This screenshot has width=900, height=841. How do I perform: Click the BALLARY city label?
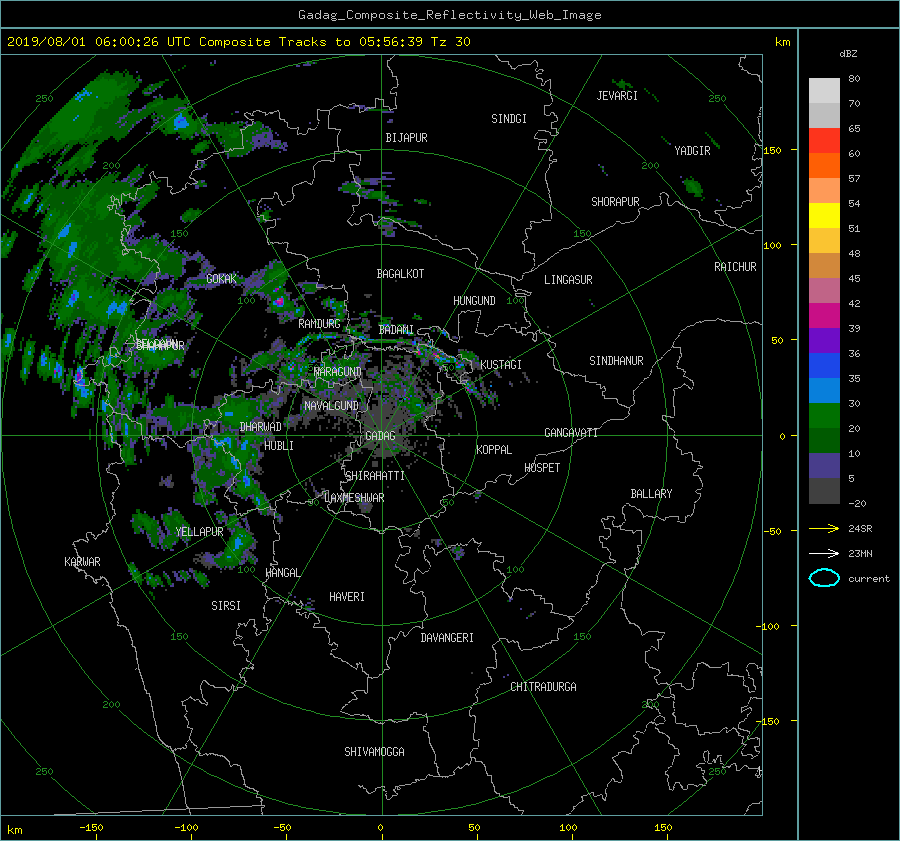651,494
